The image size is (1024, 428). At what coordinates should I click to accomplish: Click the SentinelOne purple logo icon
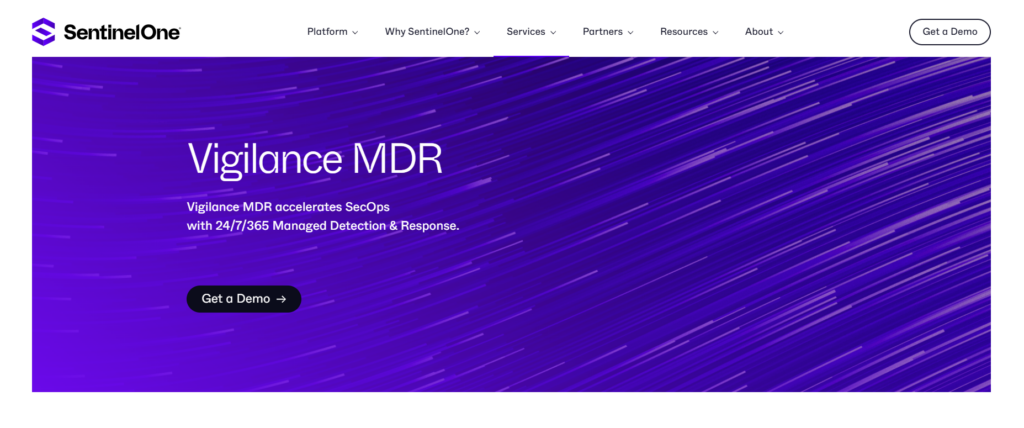[44, 32]
